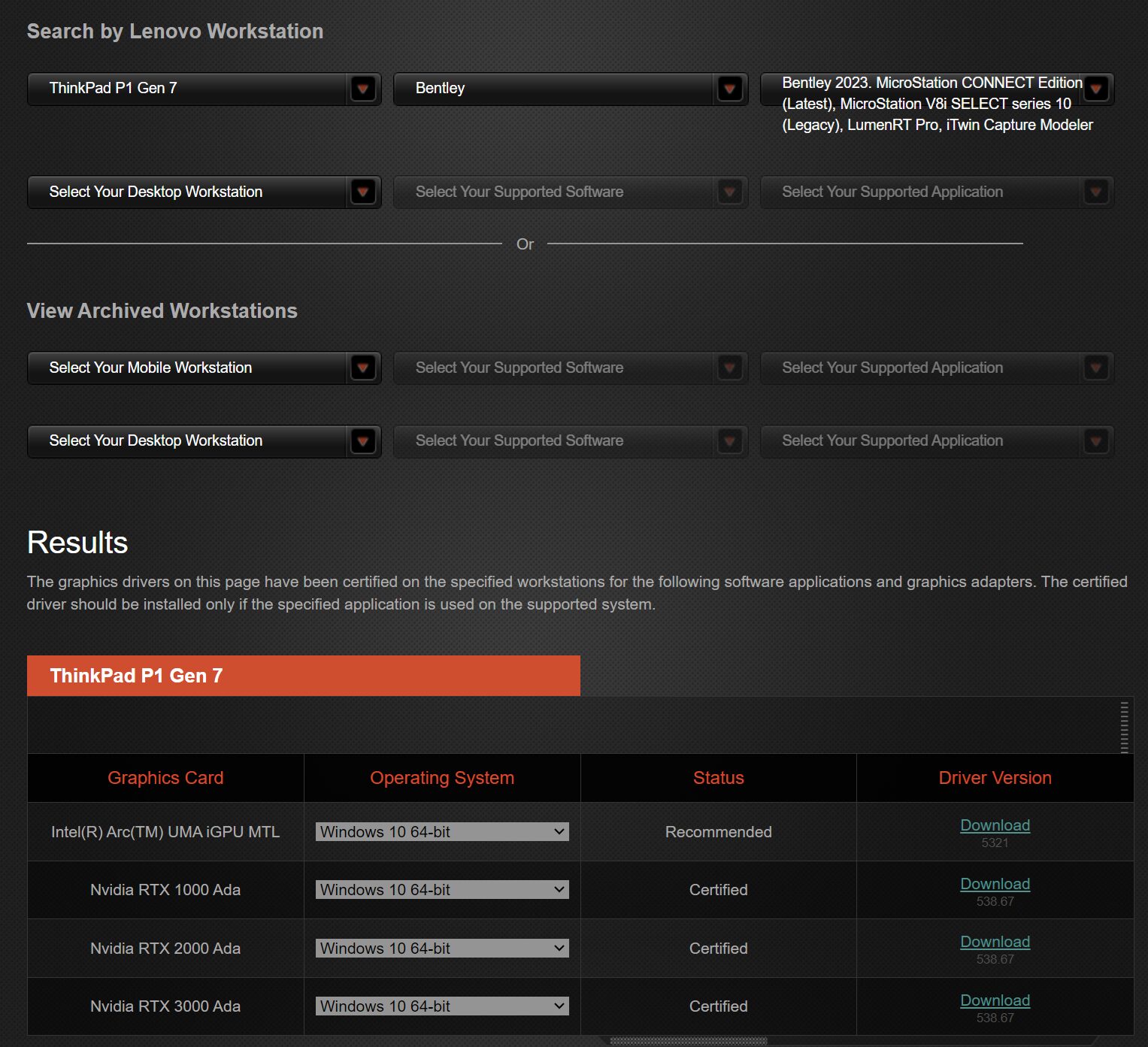Click the Driver Version column header

(x=995, y=778)
